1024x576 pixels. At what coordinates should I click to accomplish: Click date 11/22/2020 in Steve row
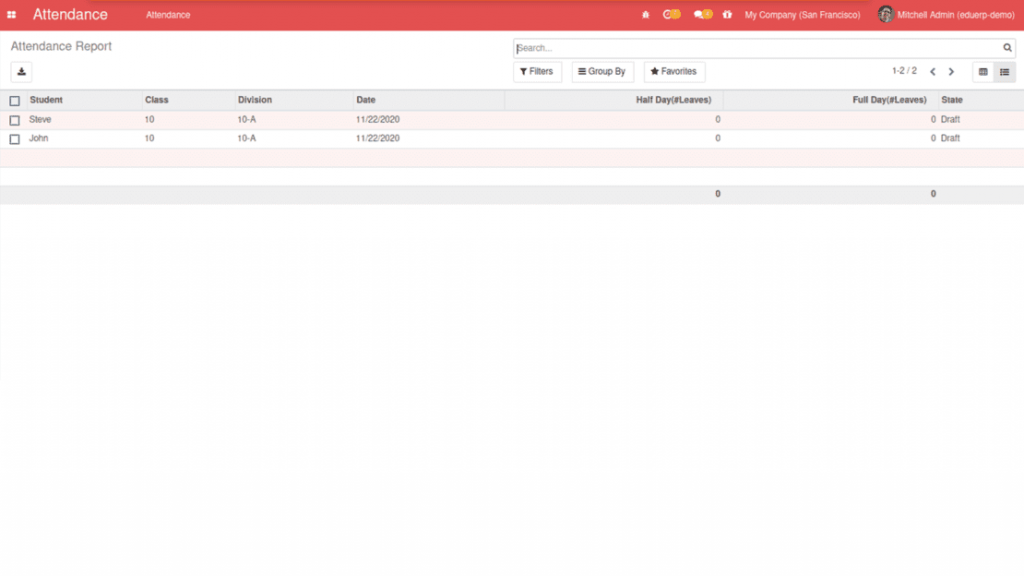click(x=377, y=120)
